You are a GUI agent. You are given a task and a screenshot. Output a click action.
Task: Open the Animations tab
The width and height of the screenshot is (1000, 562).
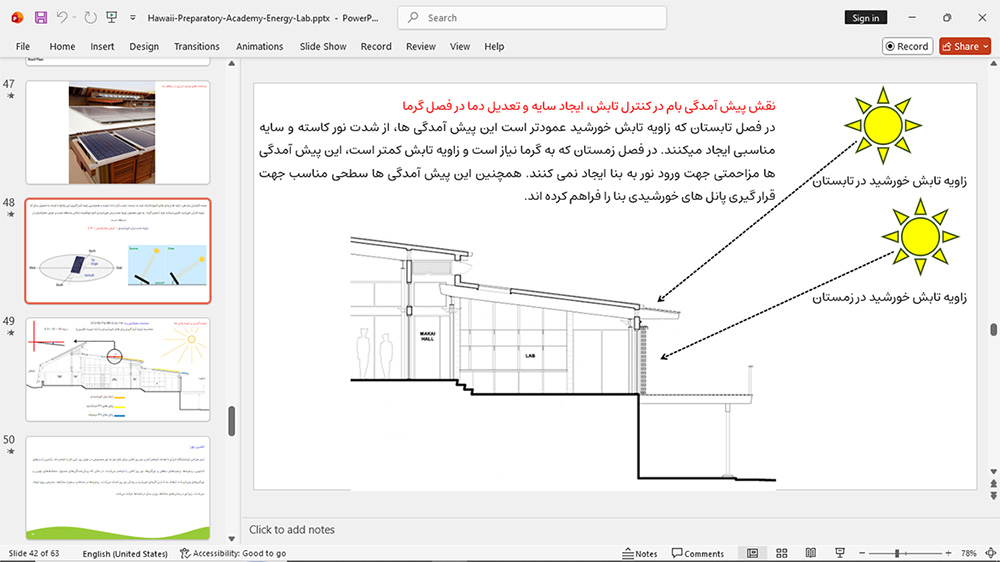click(x=260, y=47)
